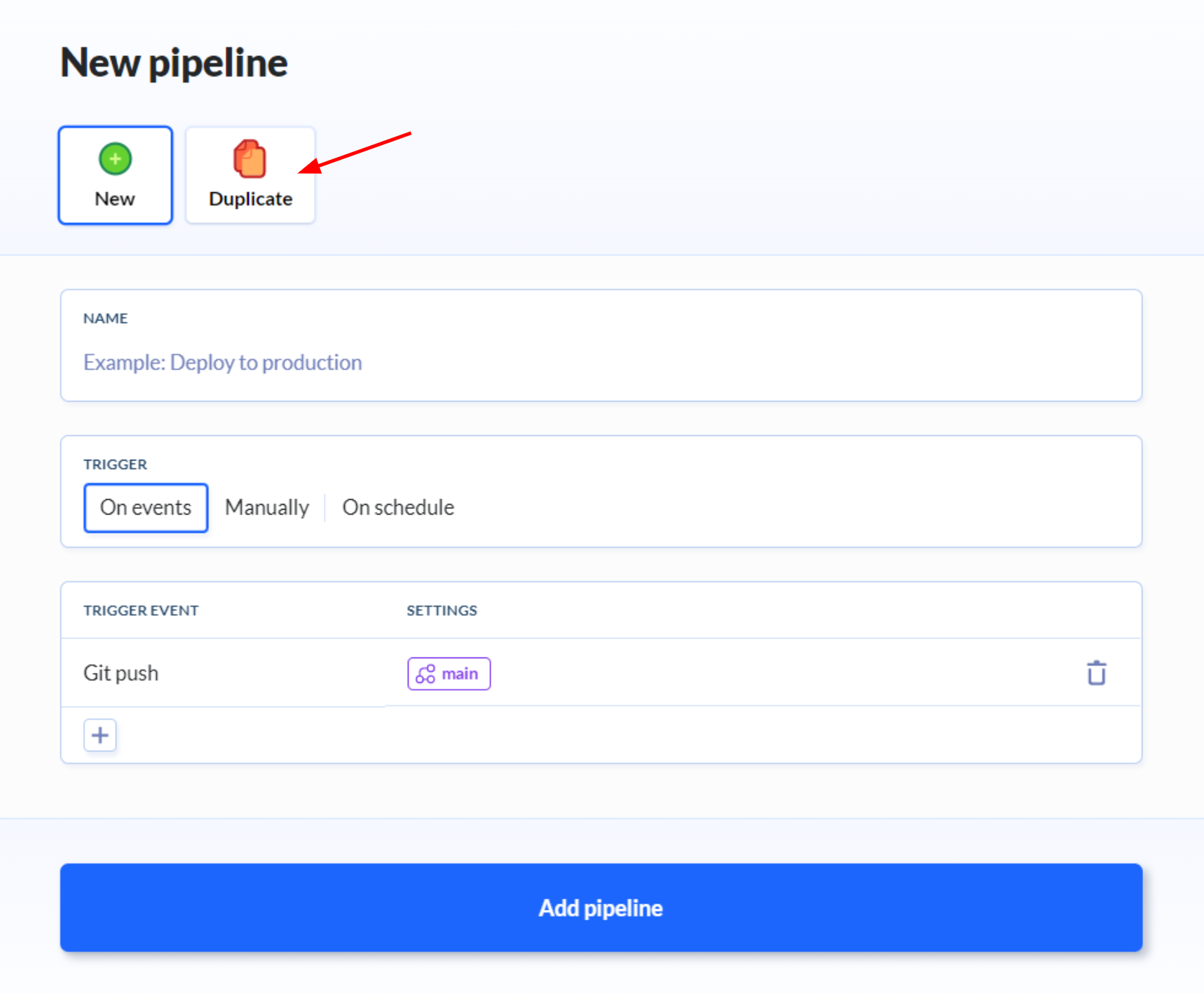Image resolution: width=1204 pixels, height=994 pixels.
Task: Switch trigger to Manually
Action: coord(267,508)
